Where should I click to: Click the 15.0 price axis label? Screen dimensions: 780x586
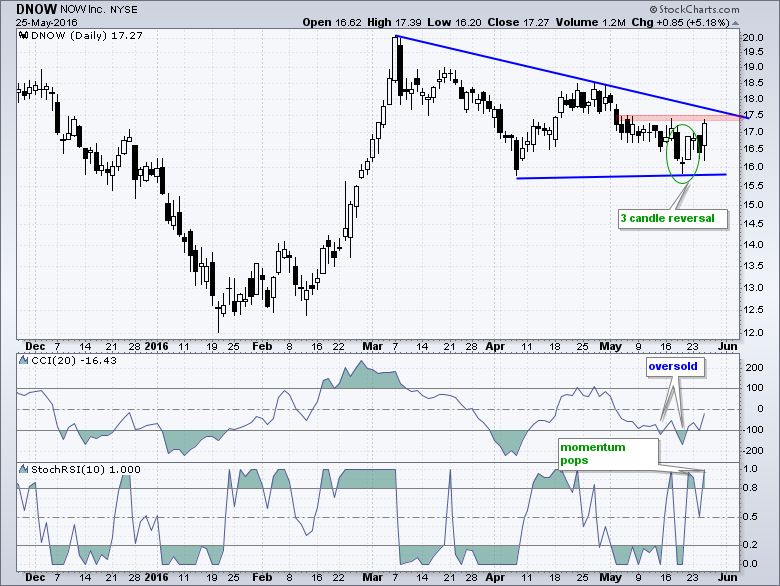[x=753, y=205]
